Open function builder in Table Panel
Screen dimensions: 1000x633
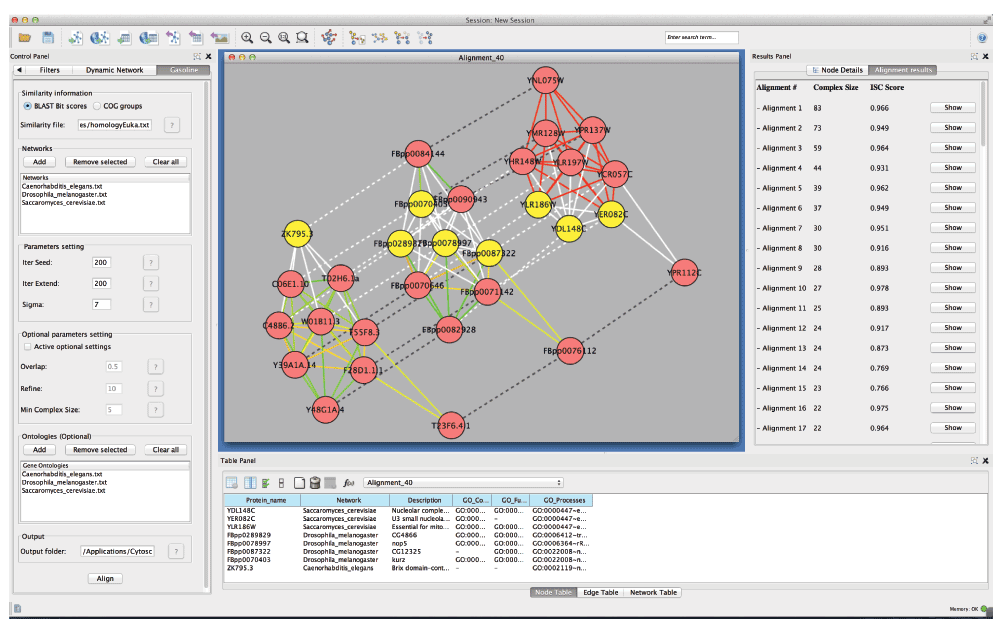click(x=348, y=483)
